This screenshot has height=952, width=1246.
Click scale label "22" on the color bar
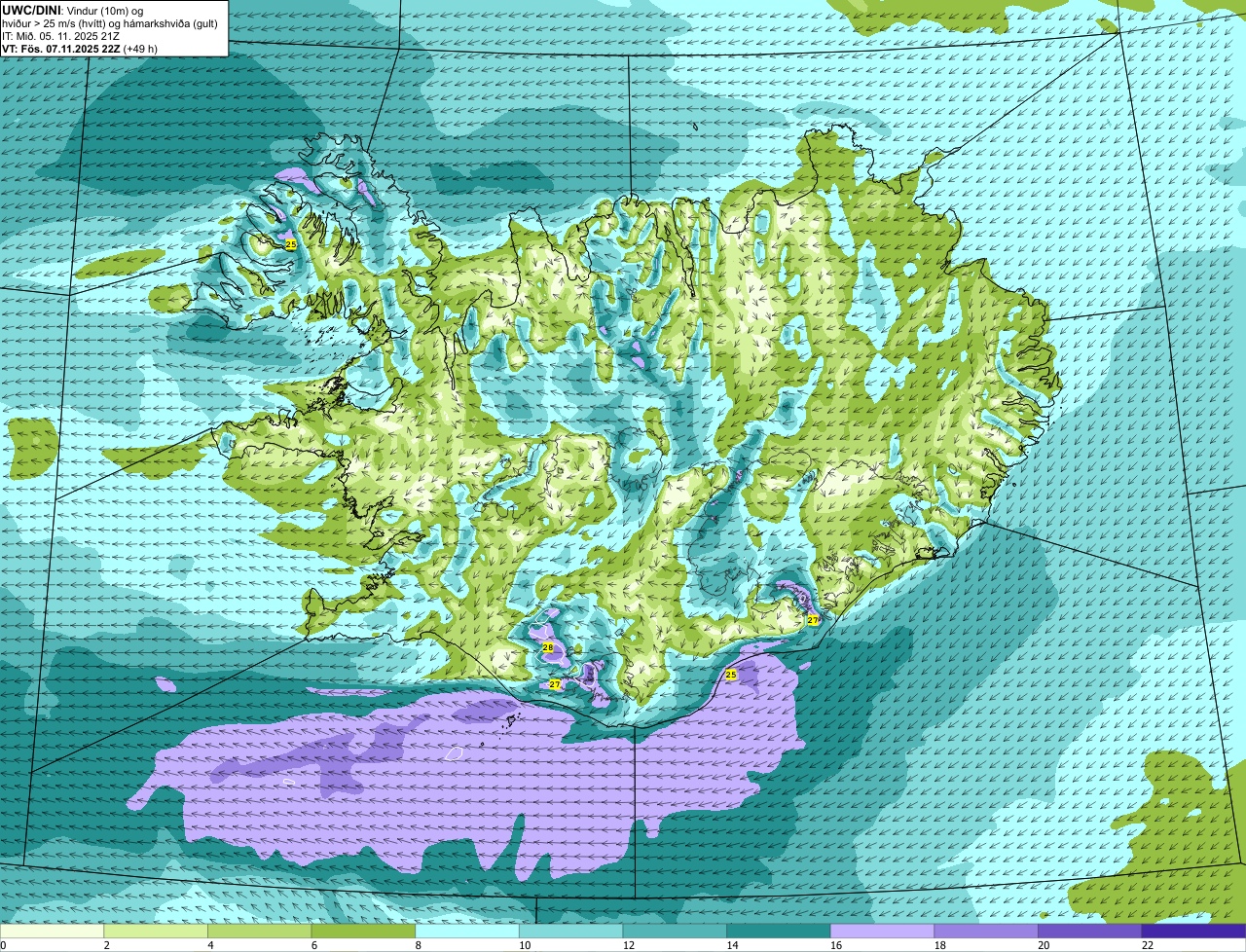pyautogui.click(x=1148, y=945)
